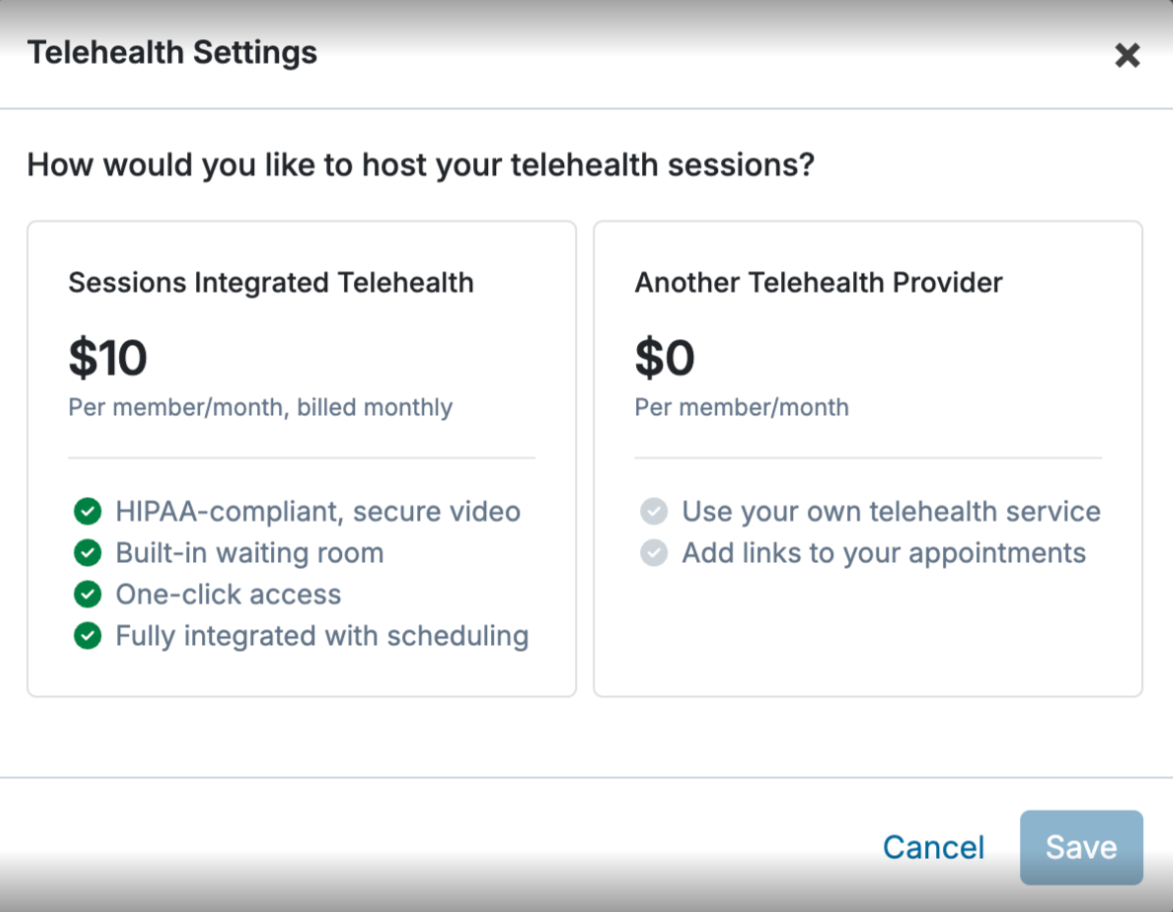
Task: Click gray checkmark beside Use your own telehealth service
Action: [653, 512]
